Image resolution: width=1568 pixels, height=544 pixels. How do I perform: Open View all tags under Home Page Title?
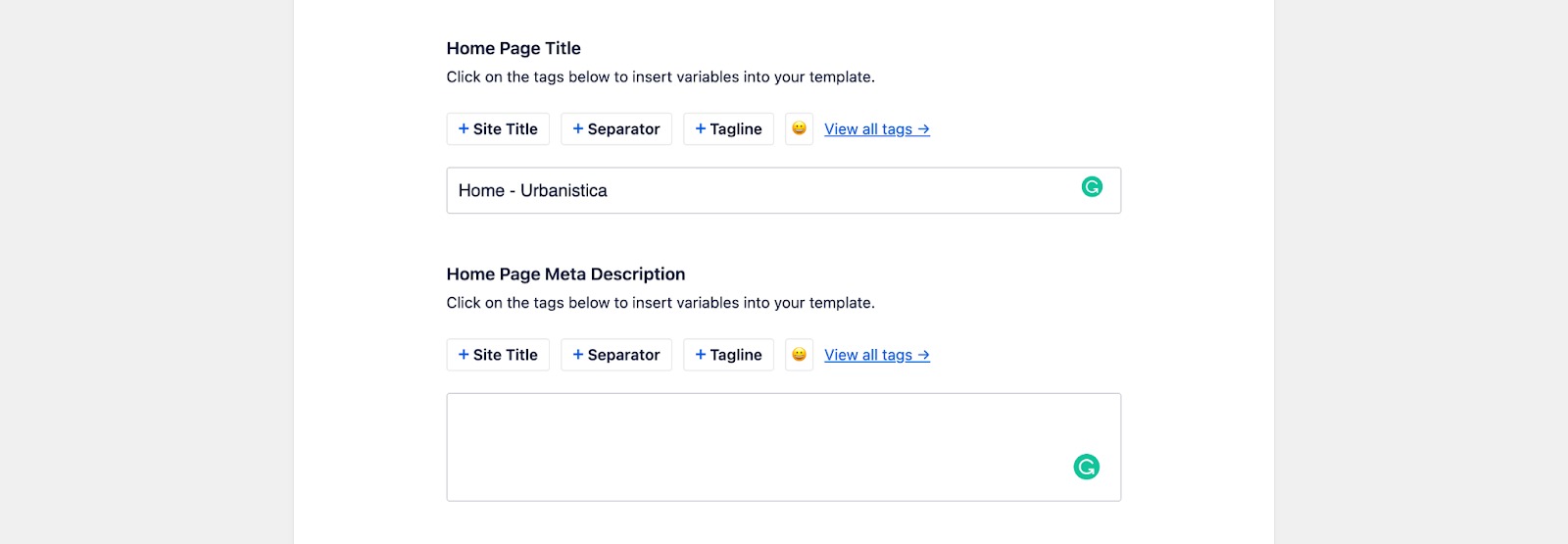click(876, 129)
